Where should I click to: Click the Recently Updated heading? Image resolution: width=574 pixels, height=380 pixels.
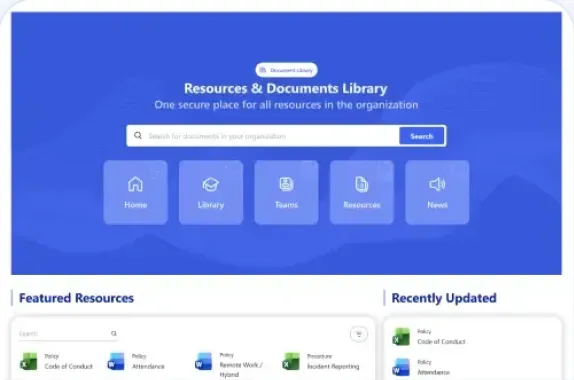(444, 298)
